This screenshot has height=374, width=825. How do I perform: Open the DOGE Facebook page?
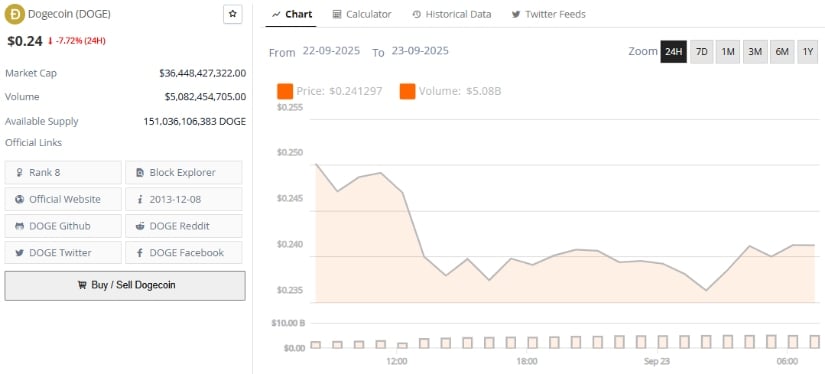(x=184, y=252)
